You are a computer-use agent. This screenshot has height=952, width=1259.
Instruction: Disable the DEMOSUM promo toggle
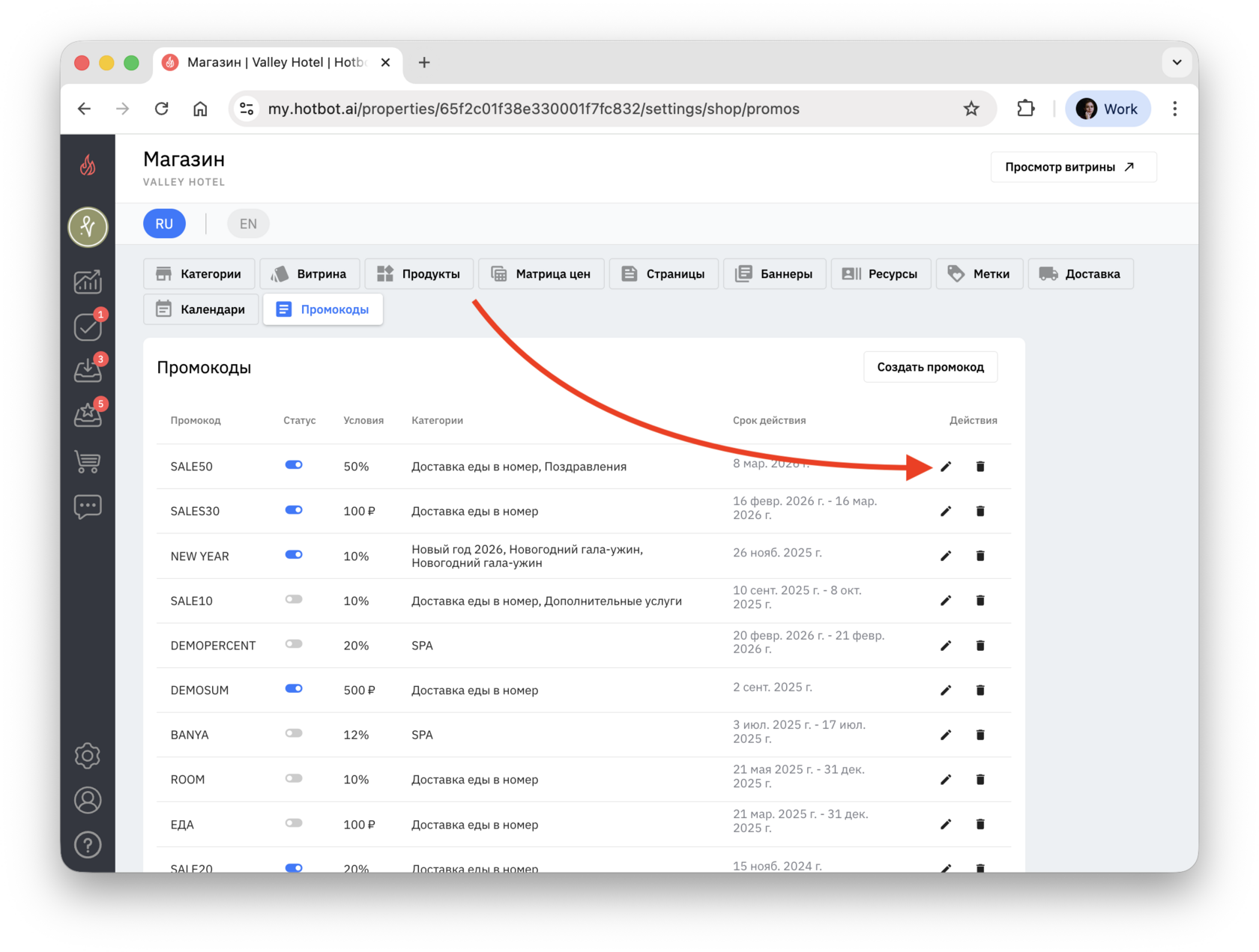click(x=294, y=689)
